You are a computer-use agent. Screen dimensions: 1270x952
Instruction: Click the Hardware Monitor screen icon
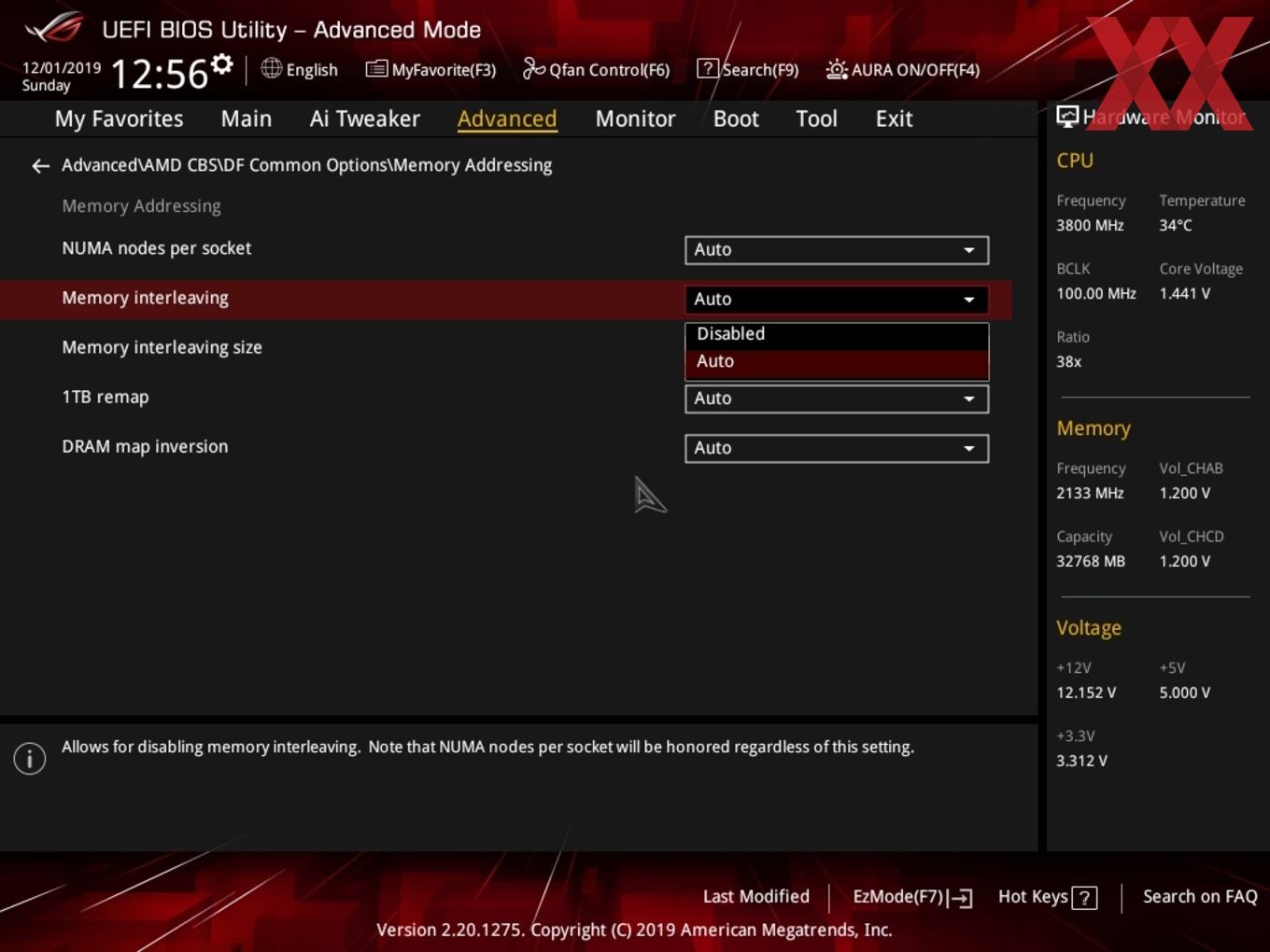click(1066, 117)
